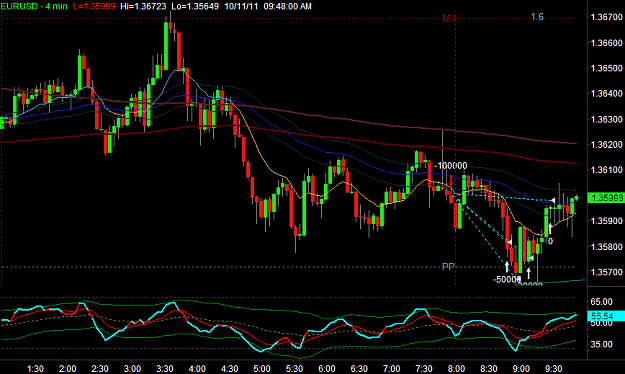This screenshot has width=625, height=374.
Task: Click the cyan 55.54 indicator value tag
Action: click(x=606, y=316)
